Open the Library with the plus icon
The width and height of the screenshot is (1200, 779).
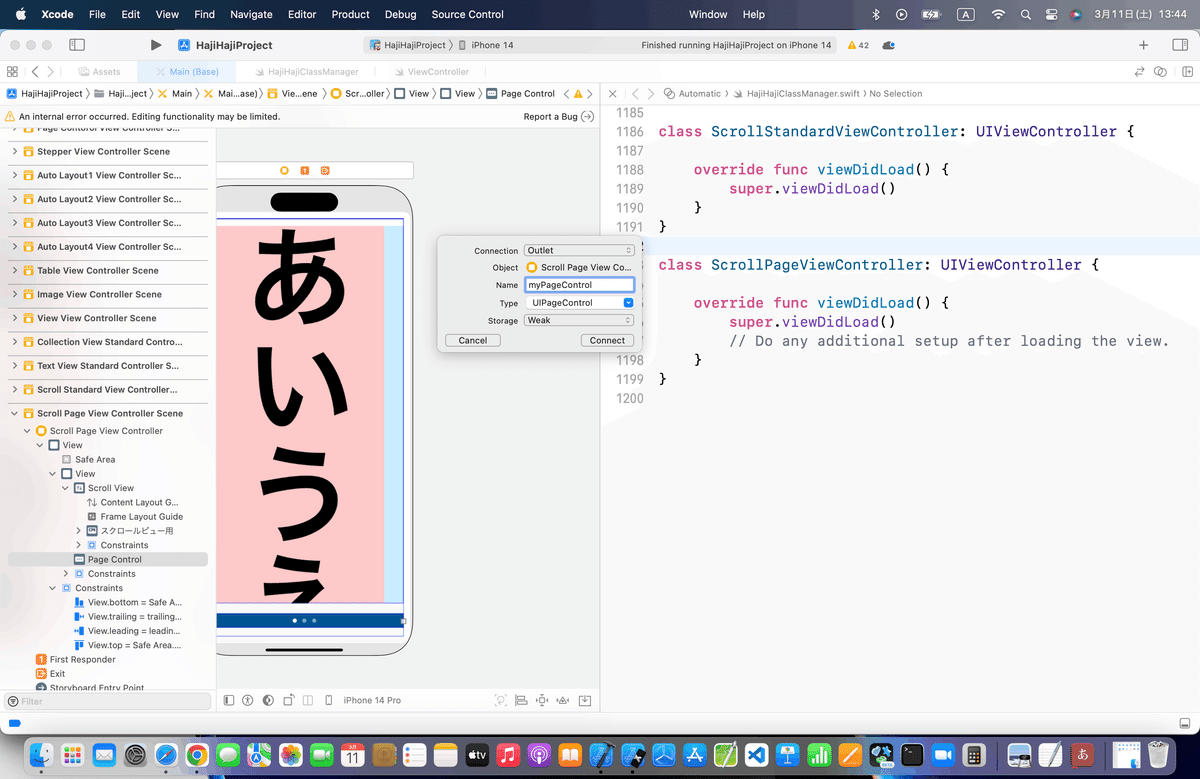tap(1143, 45)
